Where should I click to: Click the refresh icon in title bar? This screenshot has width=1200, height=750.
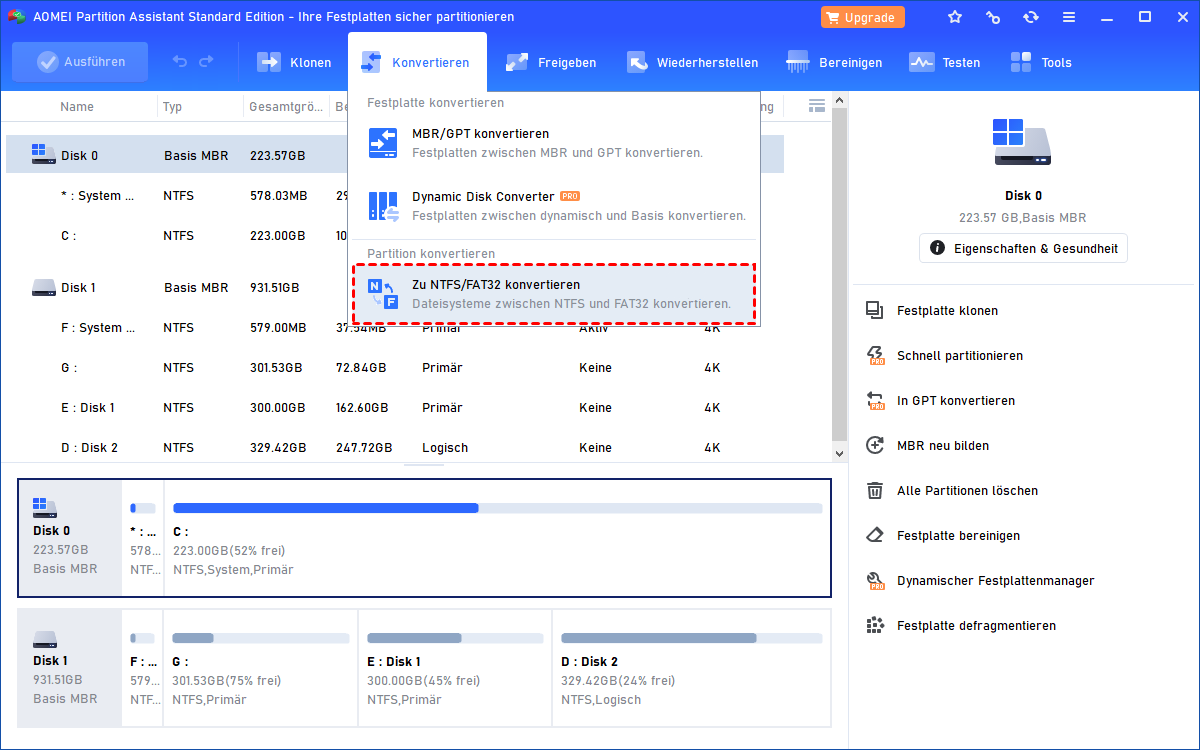tap(1031, 17)
